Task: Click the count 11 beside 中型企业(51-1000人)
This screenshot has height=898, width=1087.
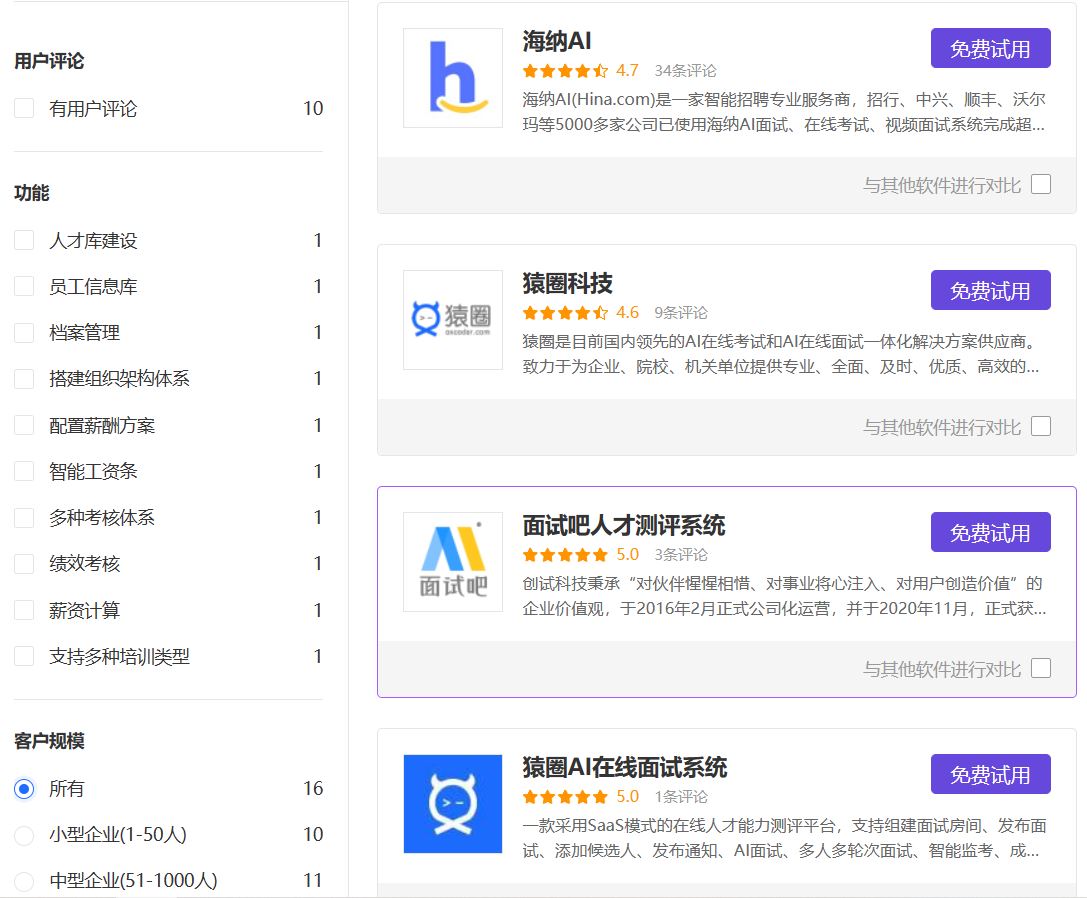Action: point(313,881)
